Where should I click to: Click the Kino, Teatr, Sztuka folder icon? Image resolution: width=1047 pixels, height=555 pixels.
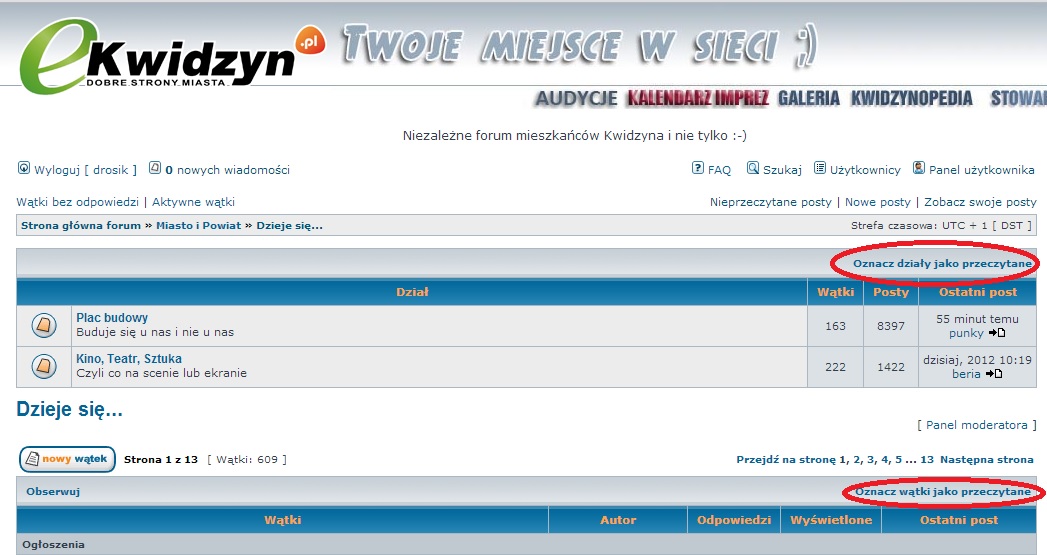tap(44, 366)
